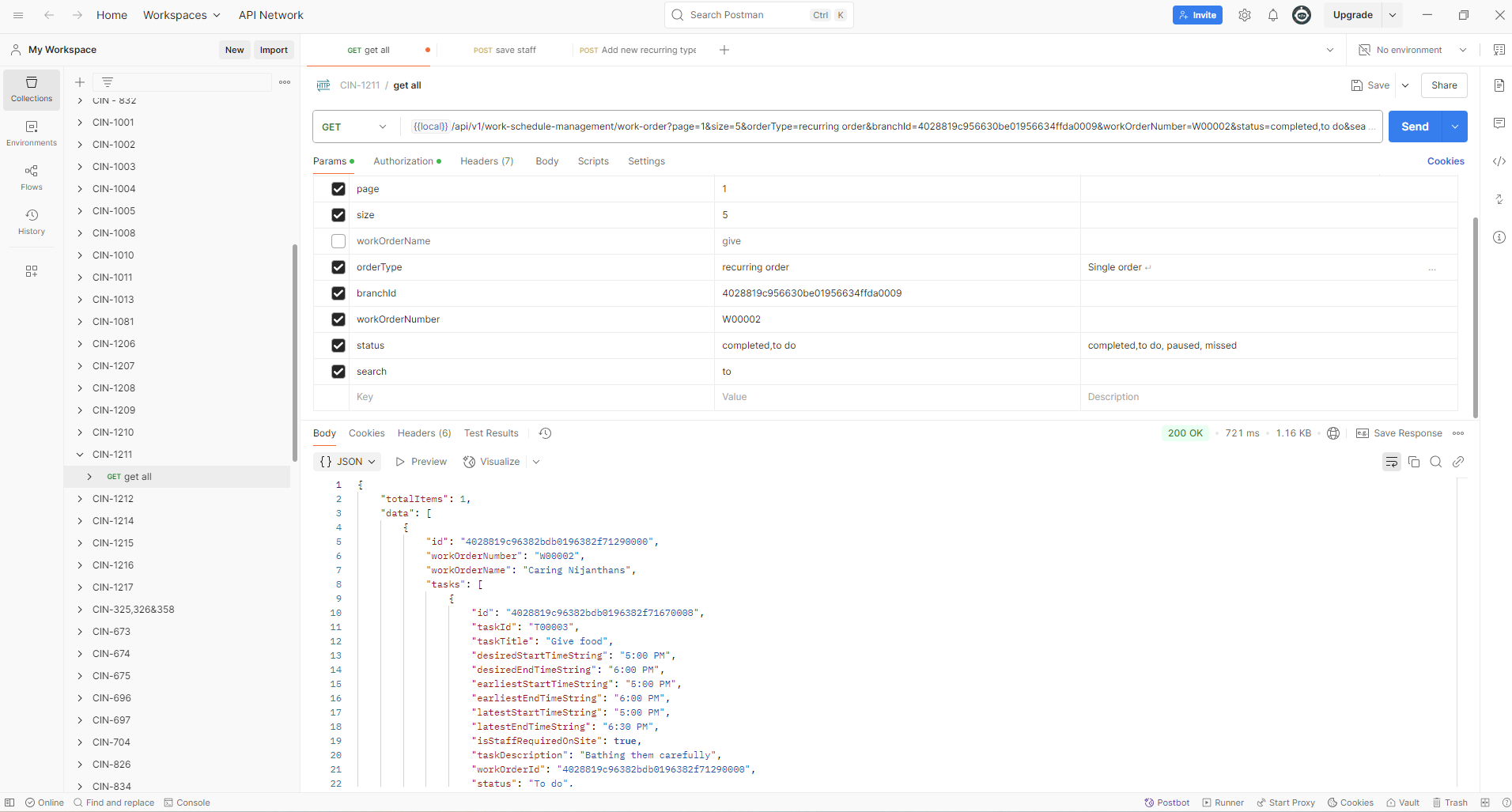Uncheck the search parameter
This screenshot has height=812, width=1512.
(338, 372)
